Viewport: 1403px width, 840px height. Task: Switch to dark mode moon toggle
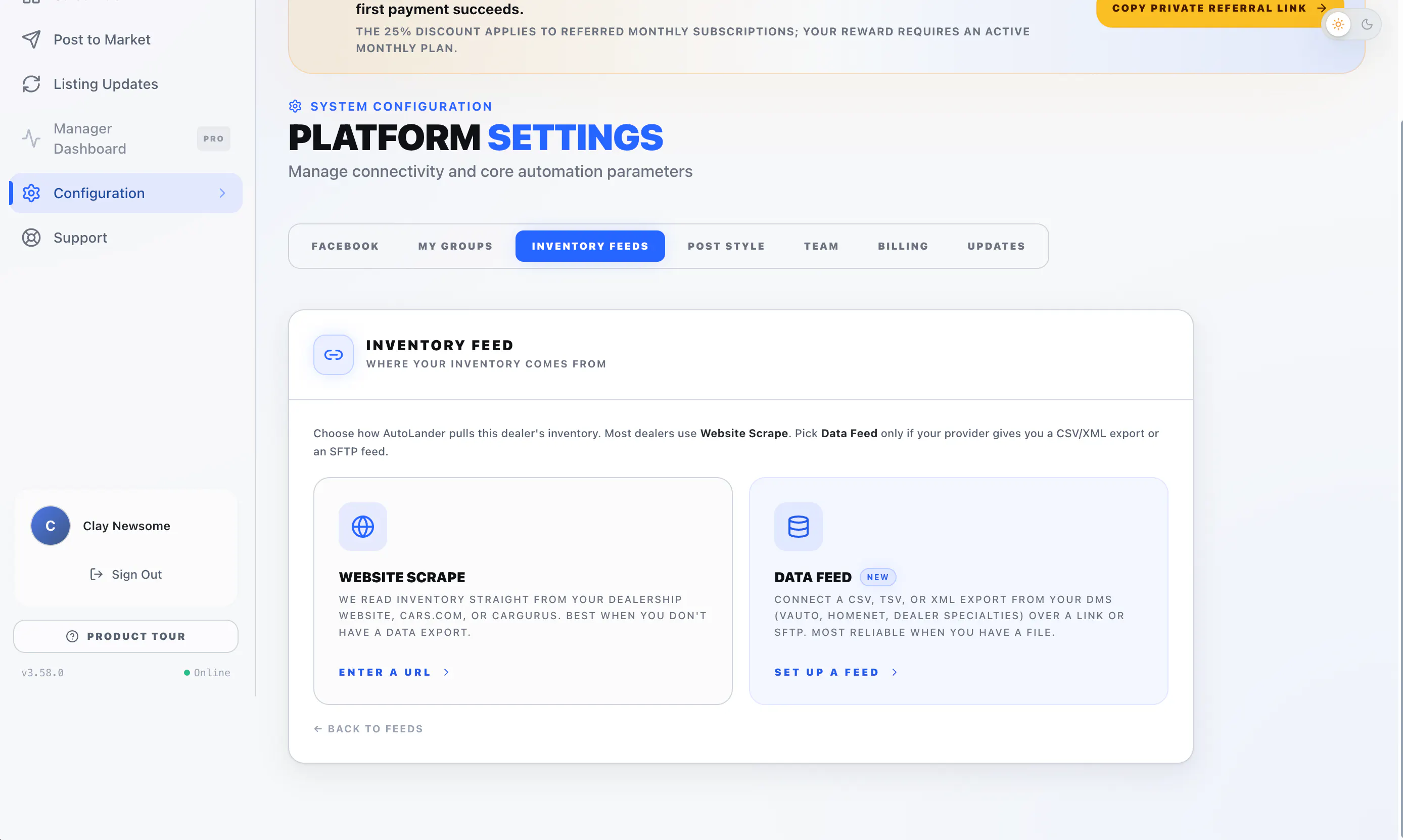coord(1367,24)
